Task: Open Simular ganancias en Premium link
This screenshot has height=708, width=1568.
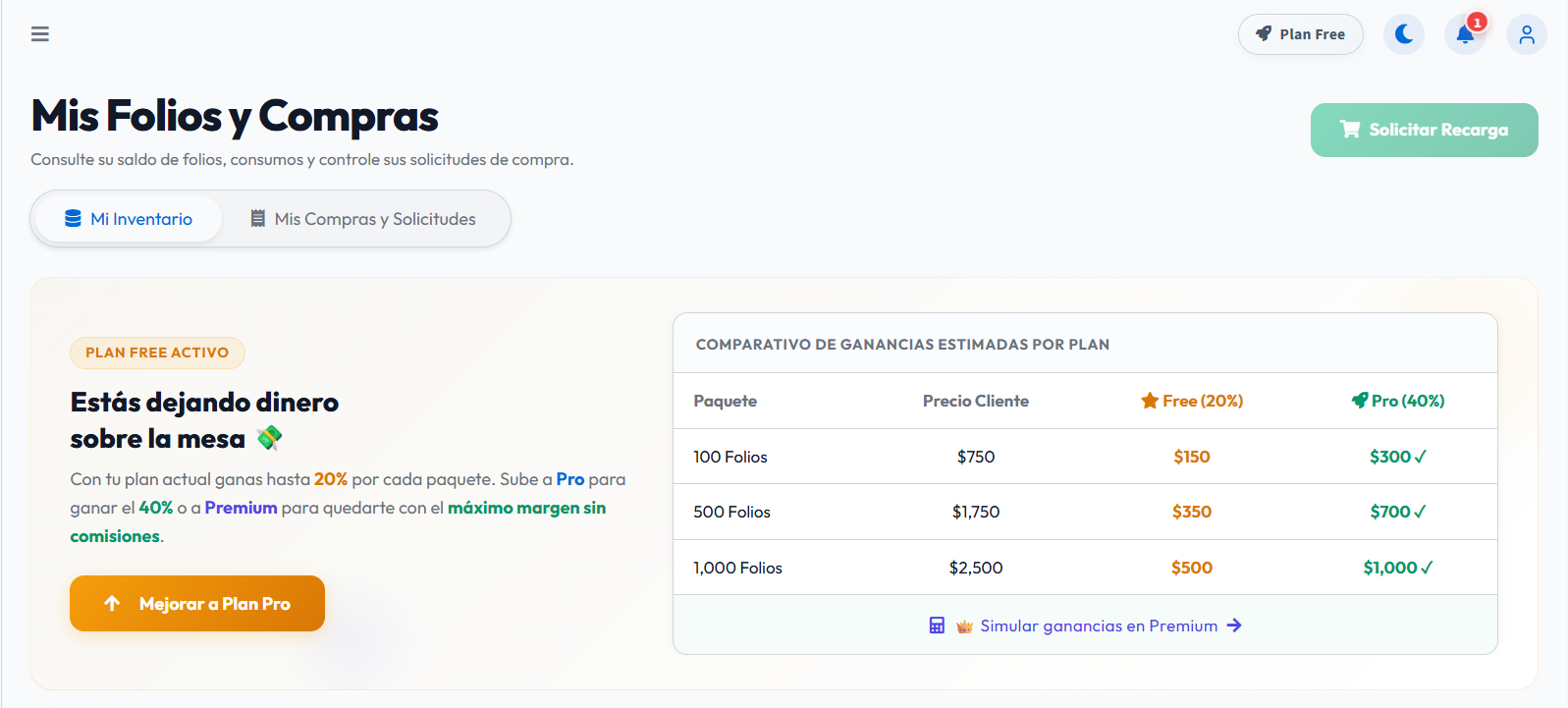Action: tap(1085, 626)
